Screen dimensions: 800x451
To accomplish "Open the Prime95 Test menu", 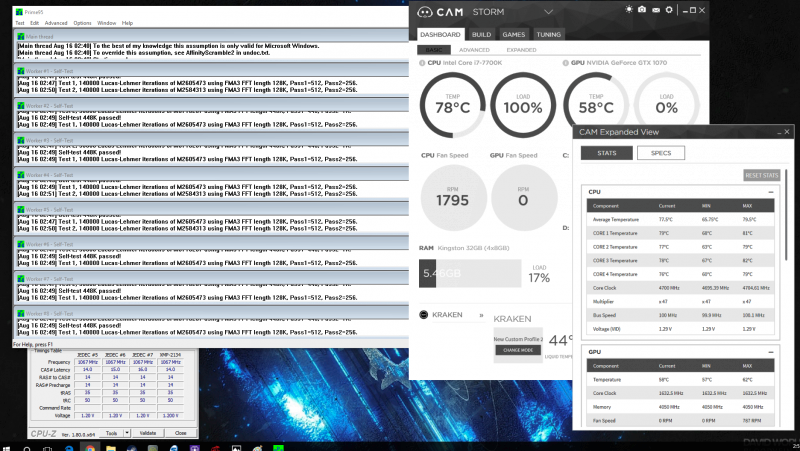I will (20, 23).
